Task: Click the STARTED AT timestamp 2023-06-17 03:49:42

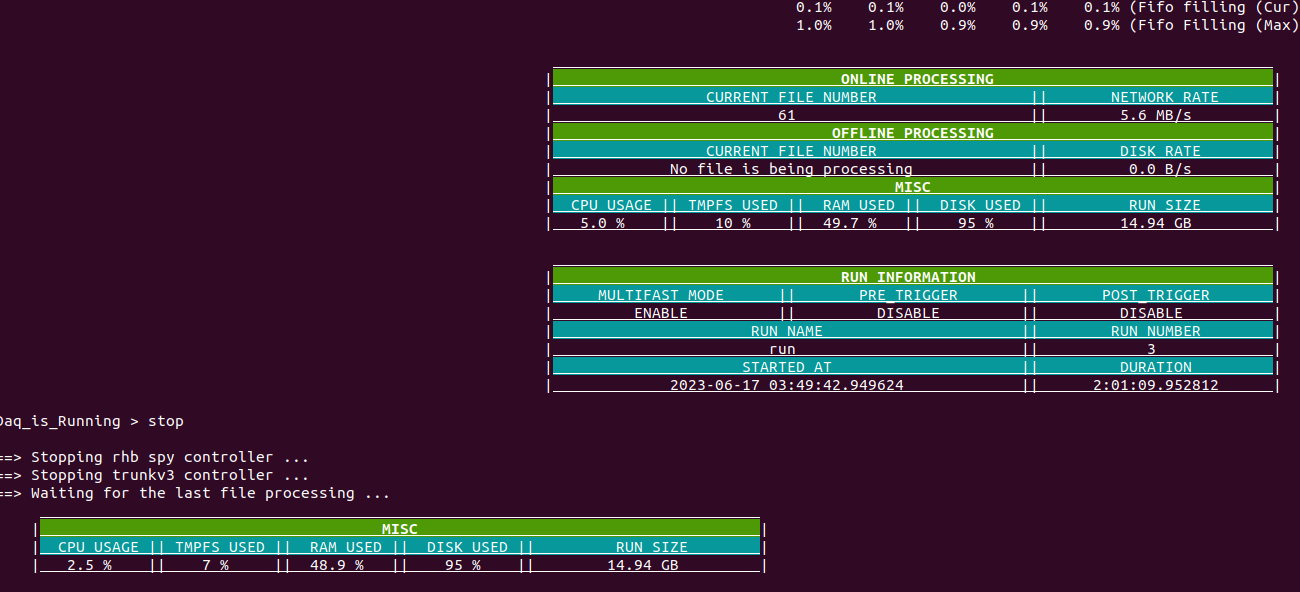Action: pyautogui.click(x=786, y=385)
